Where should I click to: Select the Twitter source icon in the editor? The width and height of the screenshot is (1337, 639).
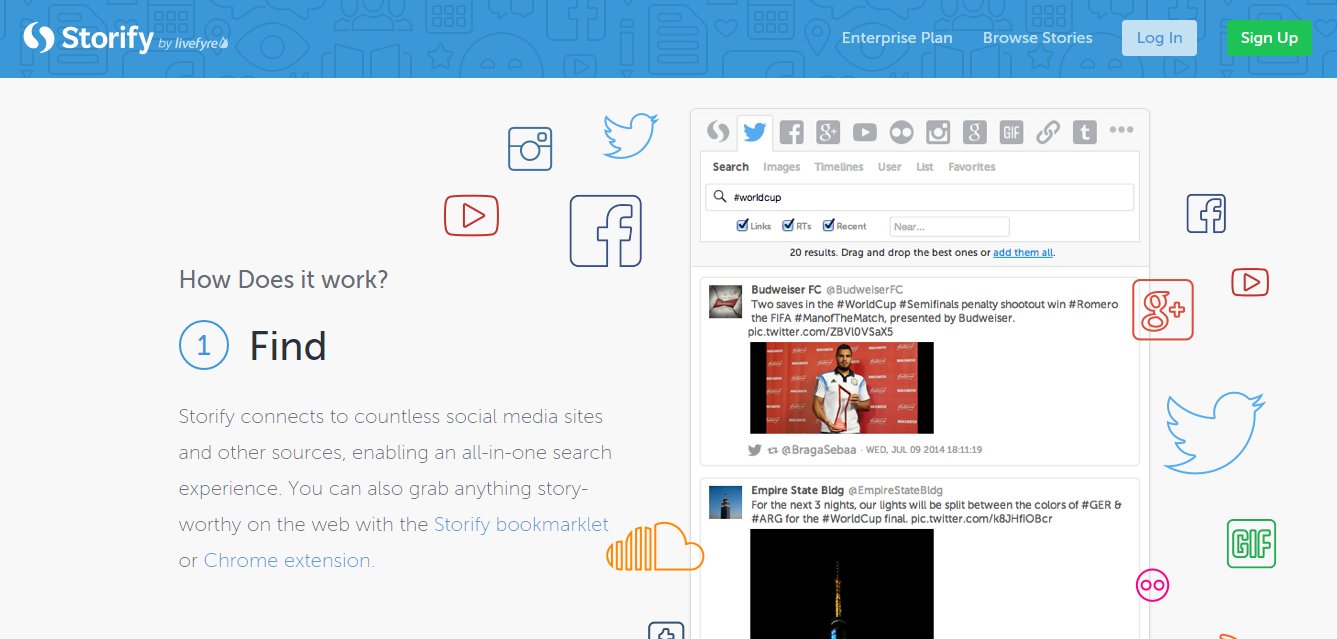pos(755,132)
